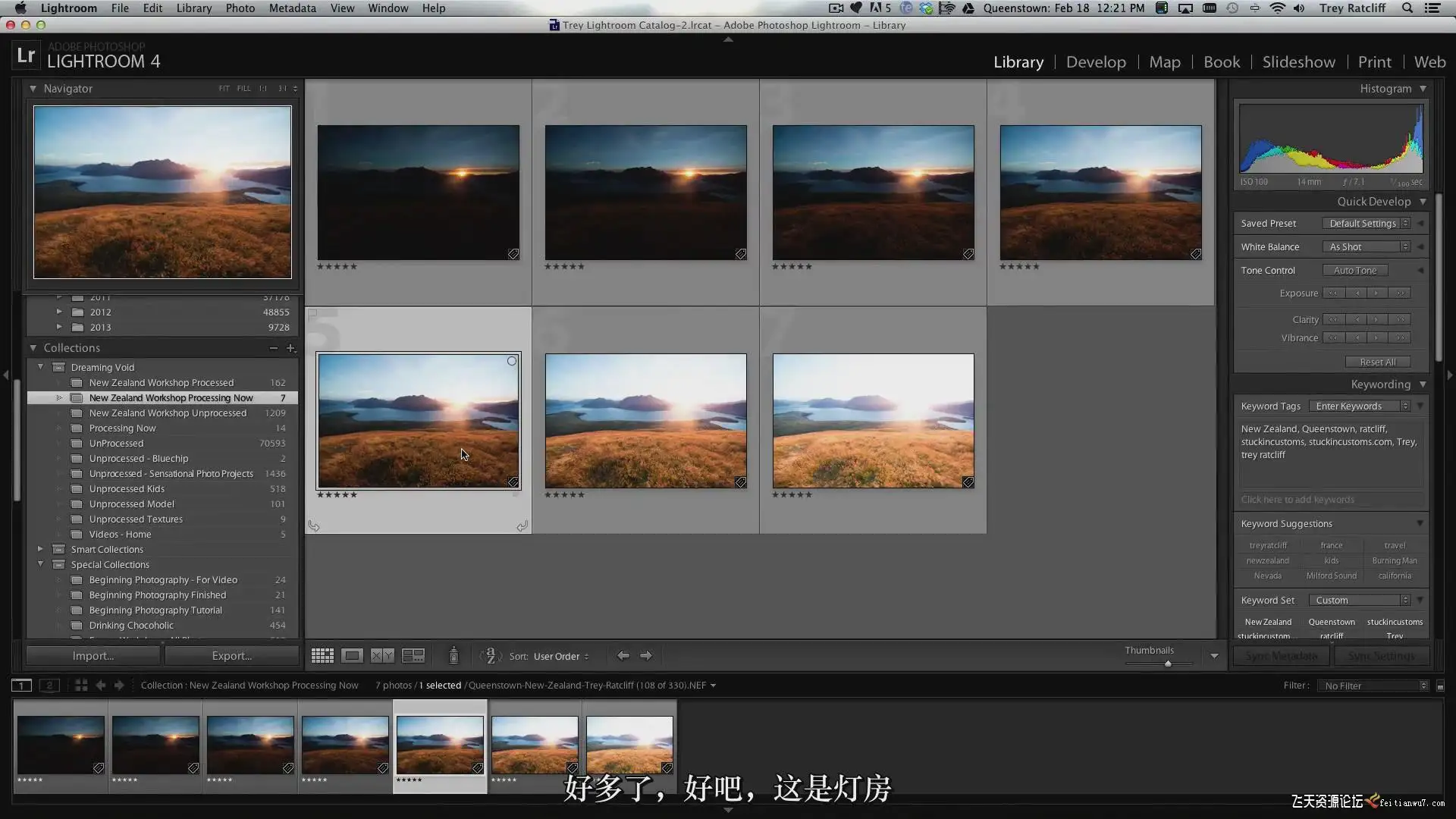Collapse the Histogram panel
The width and height of the screenshot is (1456, 819).
[x=1423, y=89]
